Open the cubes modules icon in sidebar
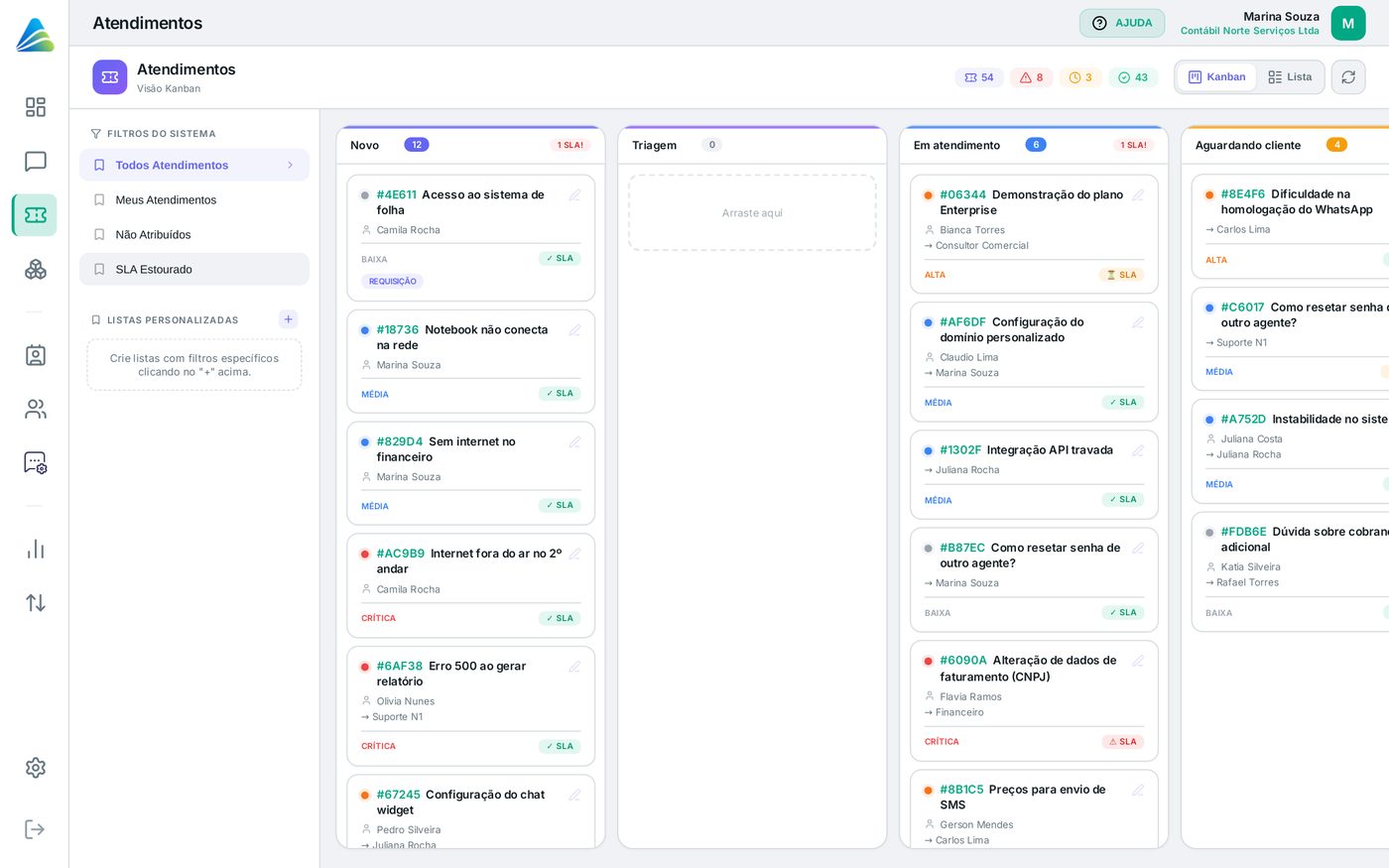This screenshot has height=868, width=1389. [x=36, y=269]
